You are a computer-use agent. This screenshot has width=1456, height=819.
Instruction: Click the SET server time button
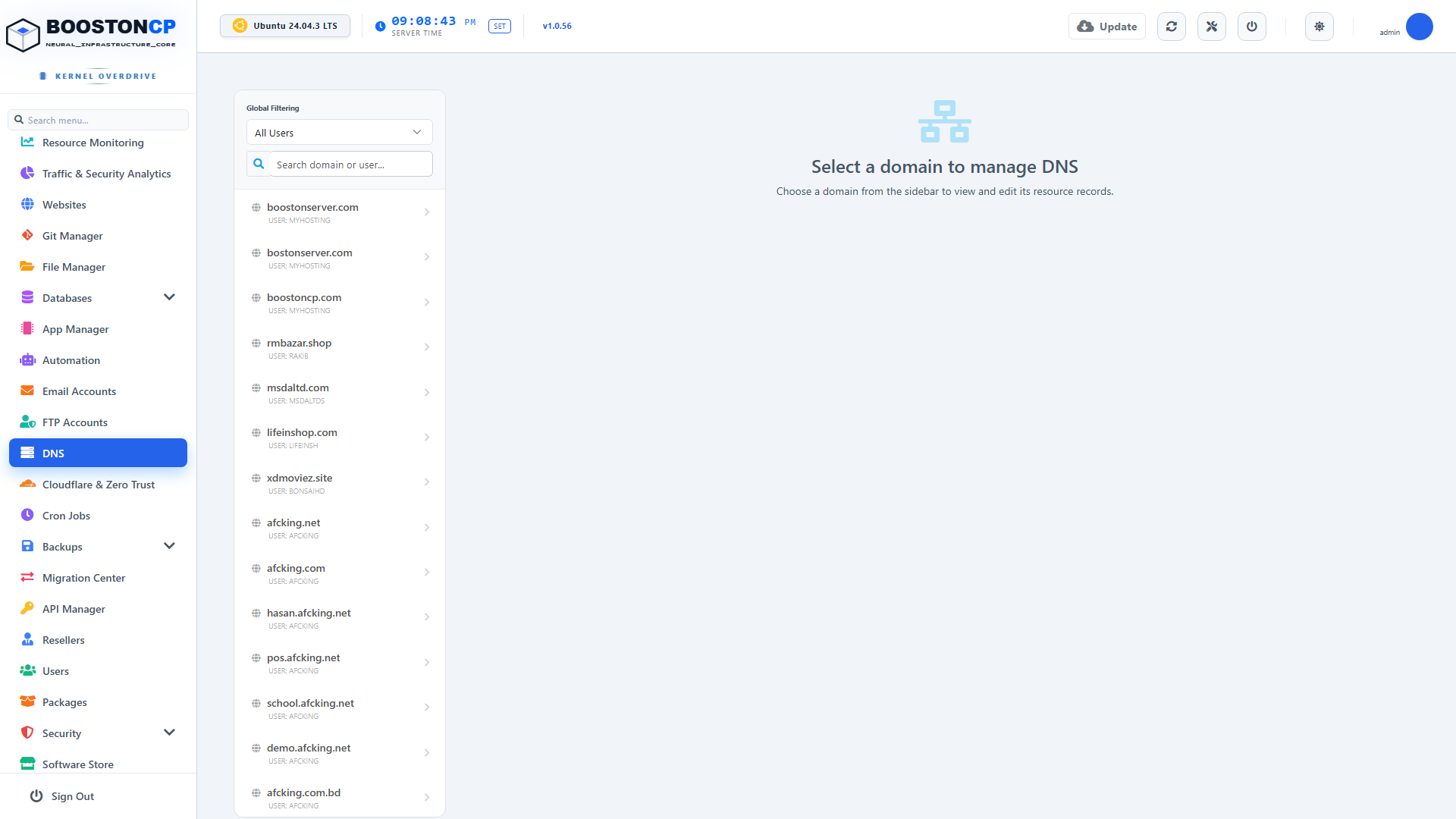click(500, 27)
